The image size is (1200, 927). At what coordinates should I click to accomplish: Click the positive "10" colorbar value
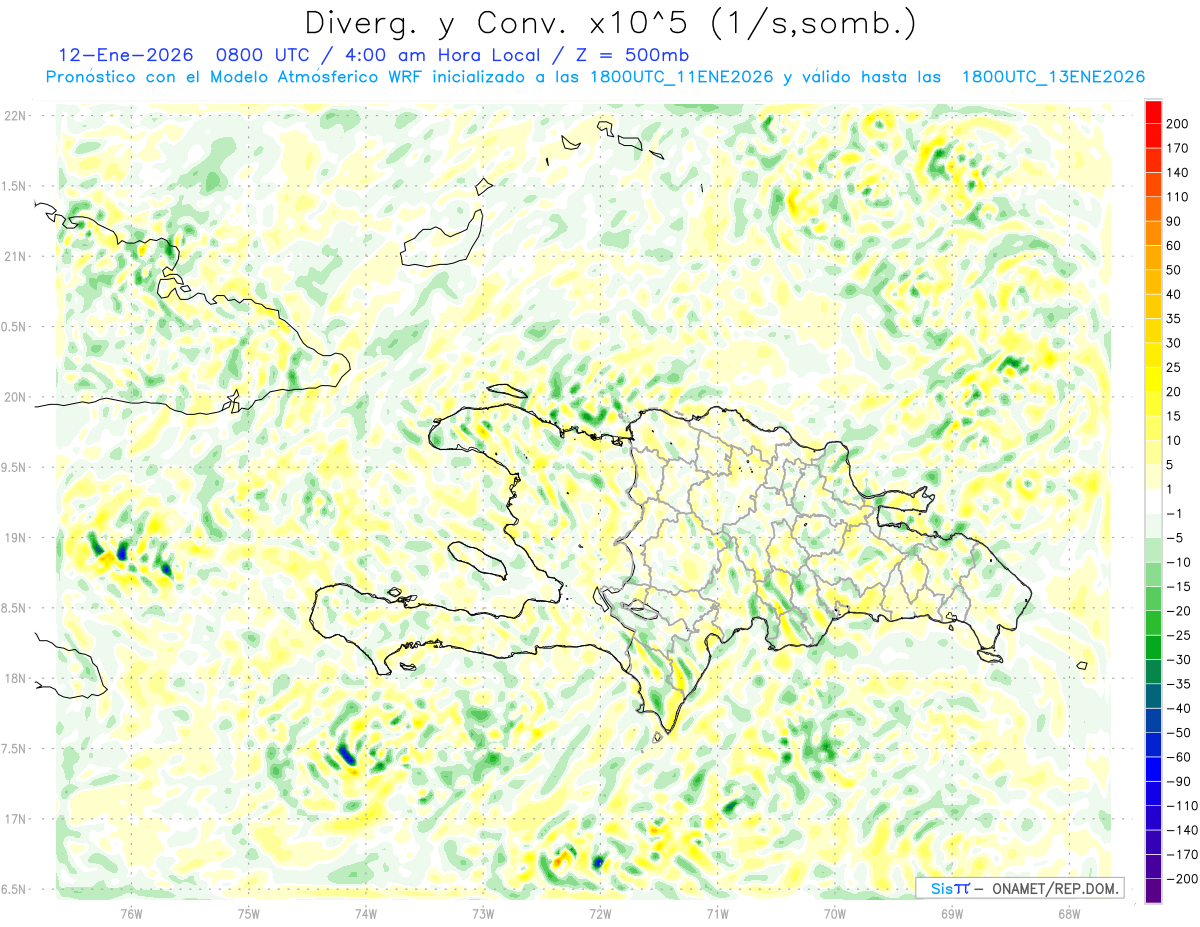(x=1175, y=440)
